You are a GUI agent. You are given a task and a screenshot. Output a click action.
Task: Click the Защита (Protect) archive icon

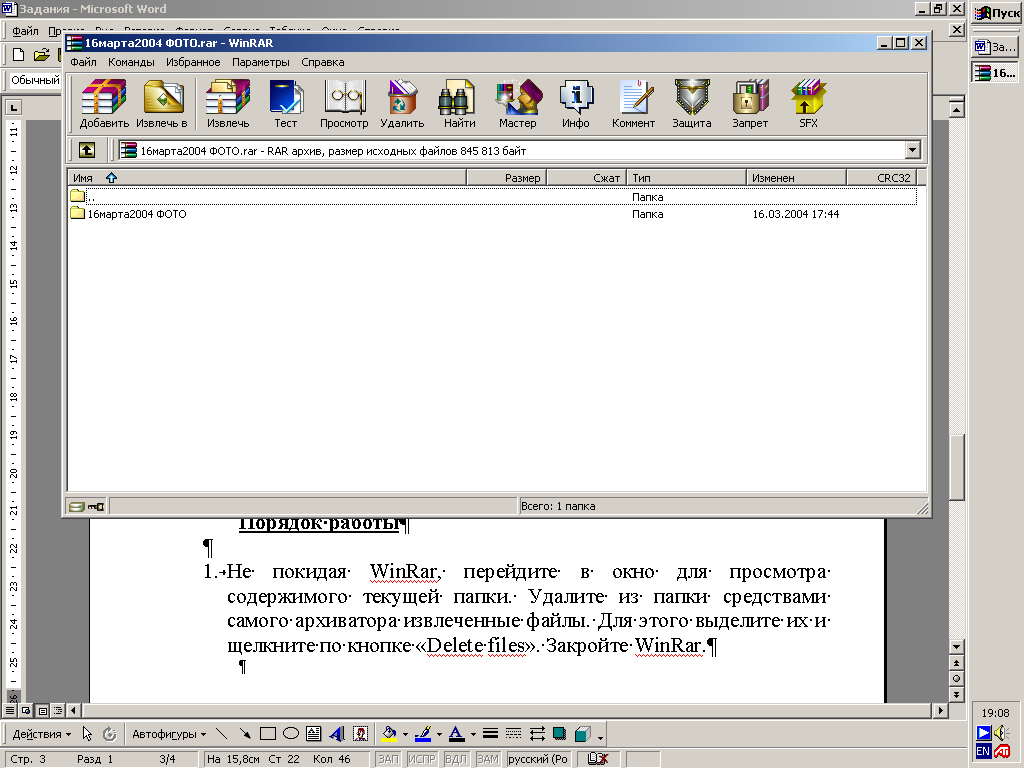point(692,104)
